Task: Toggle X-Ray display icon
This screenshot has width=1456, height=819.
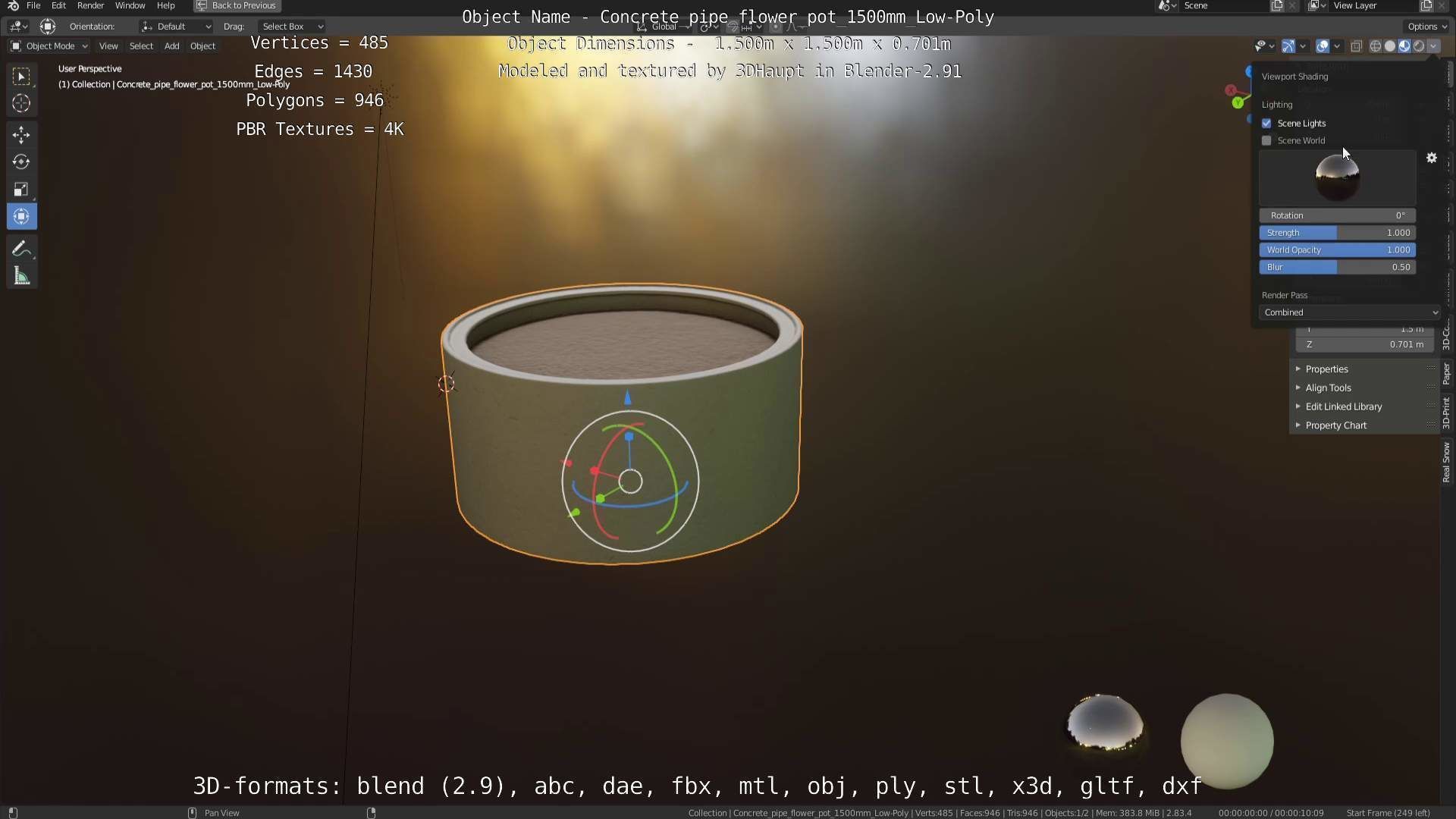Action: pos(1356,46)
